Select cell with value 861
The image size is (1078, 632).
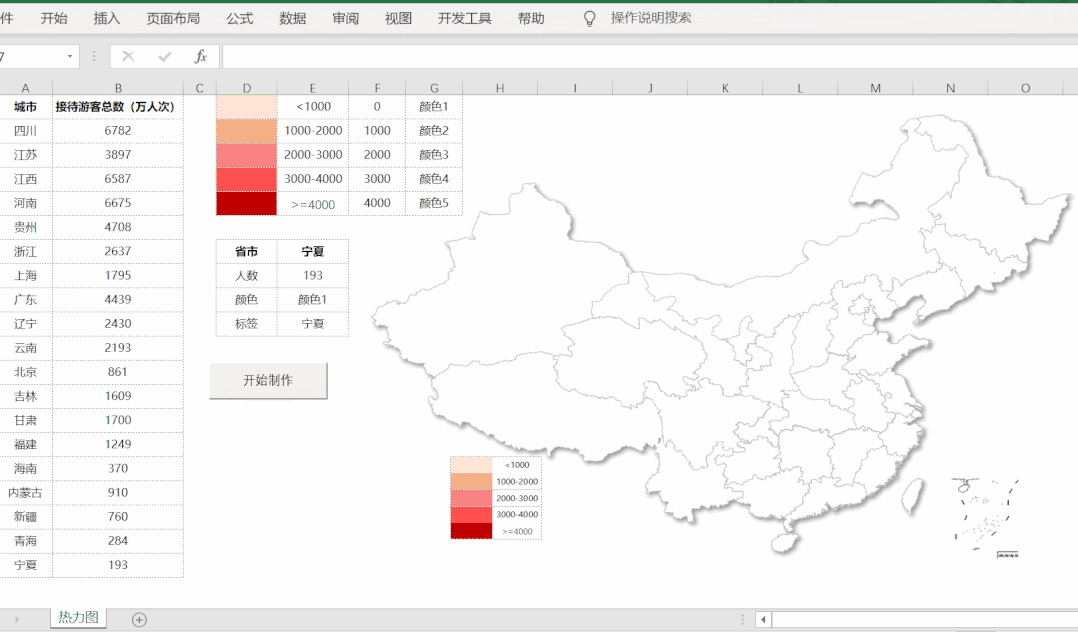[118, 371]
